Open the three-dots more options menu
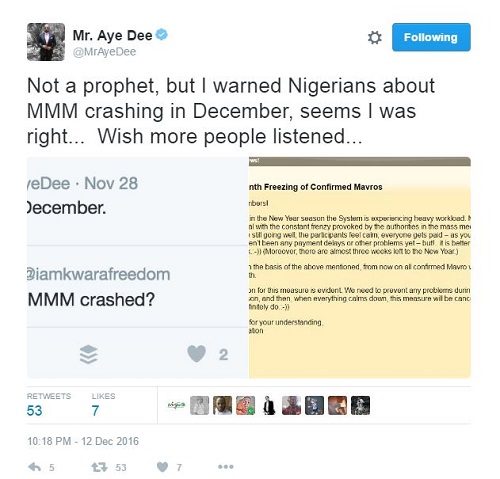 [x=226, y=467]
